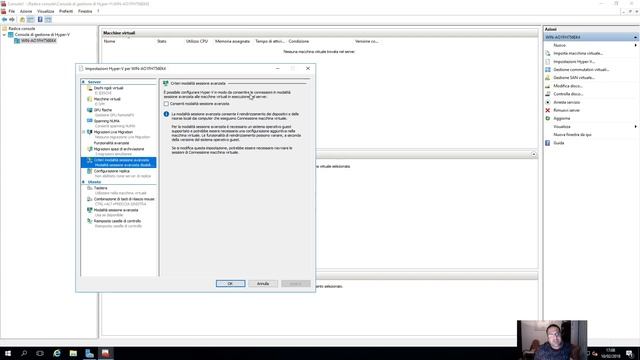Viewport: 640px width, 360px height.
Task: Collapse WIN server header in Azioni pane
Action: coord(635,38)
